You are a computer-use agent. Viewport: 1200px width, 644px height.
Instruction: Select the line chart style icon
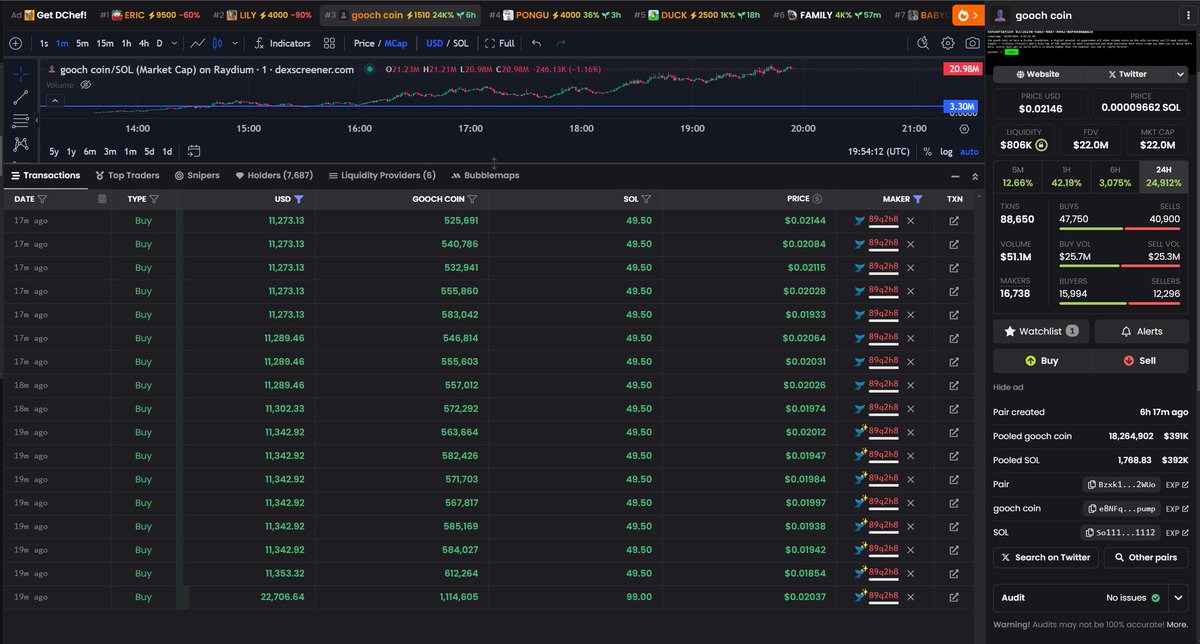coord(199,43)
